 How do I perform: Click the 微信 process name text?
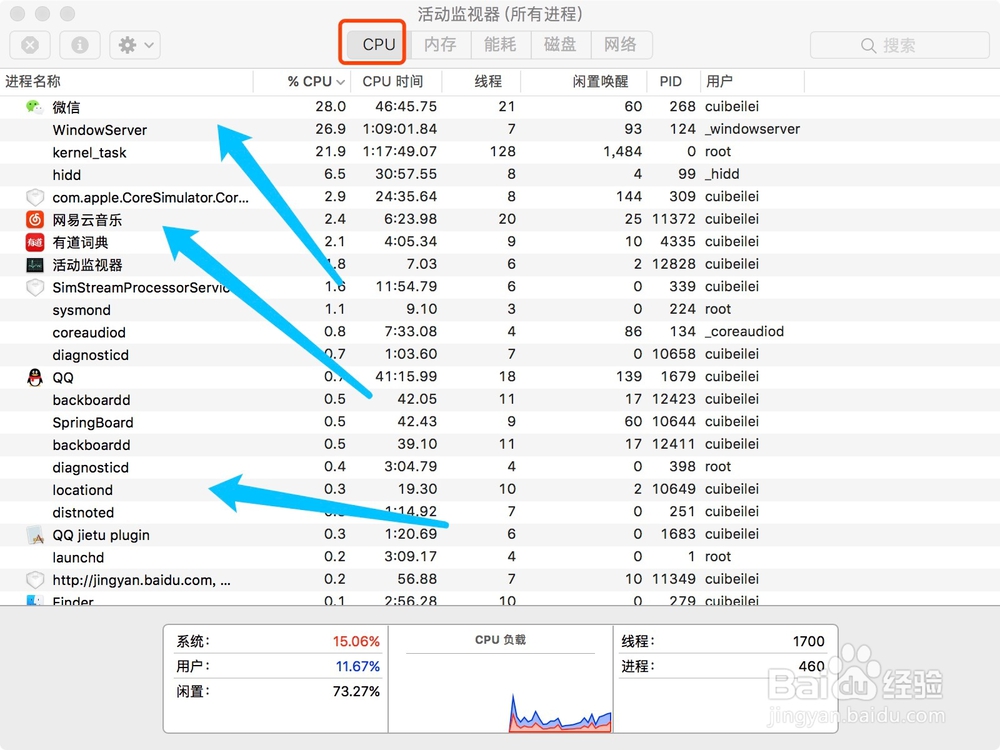coord(66,107)
